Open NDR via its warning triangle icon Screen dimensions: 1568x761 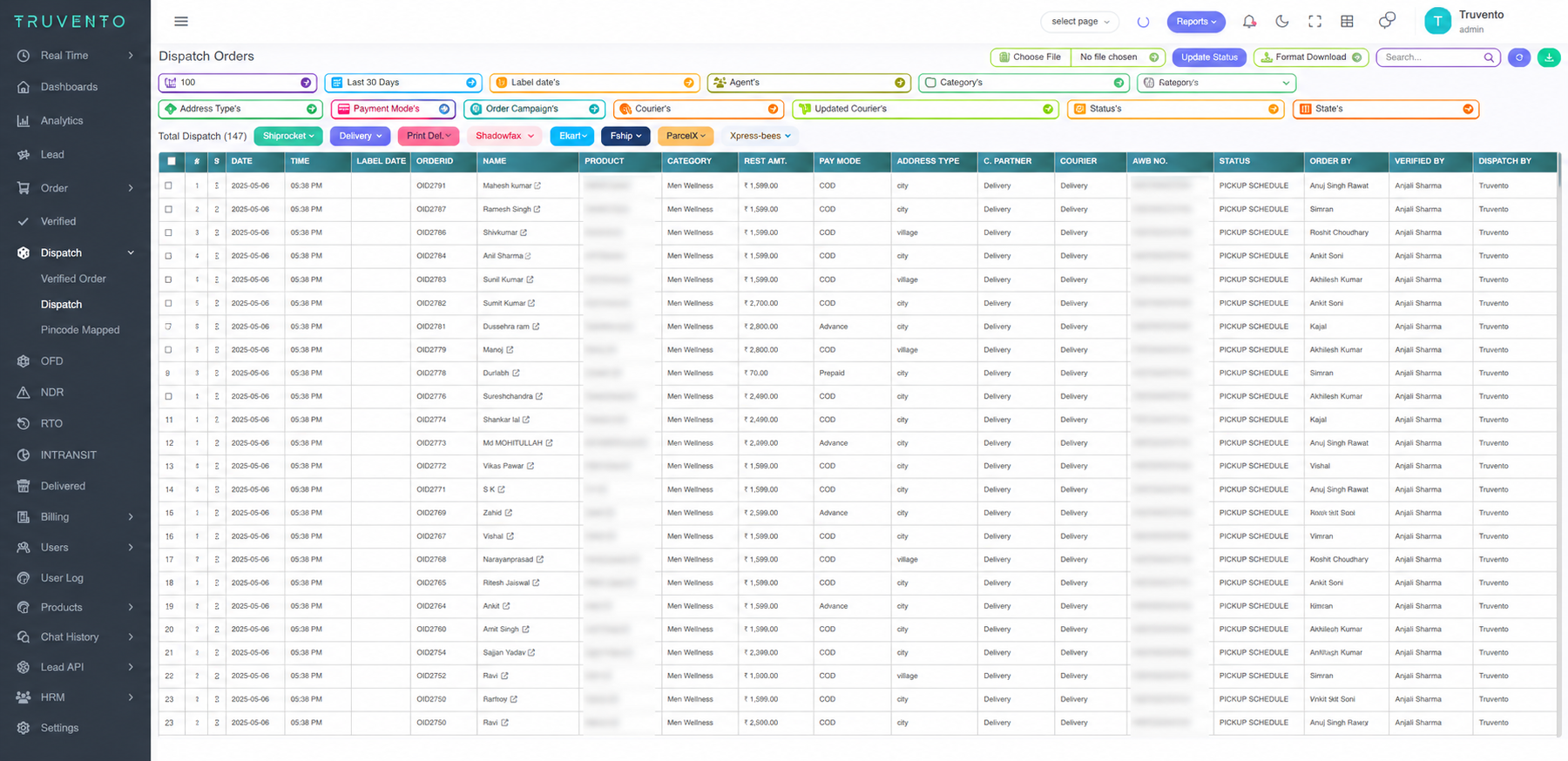24,393
